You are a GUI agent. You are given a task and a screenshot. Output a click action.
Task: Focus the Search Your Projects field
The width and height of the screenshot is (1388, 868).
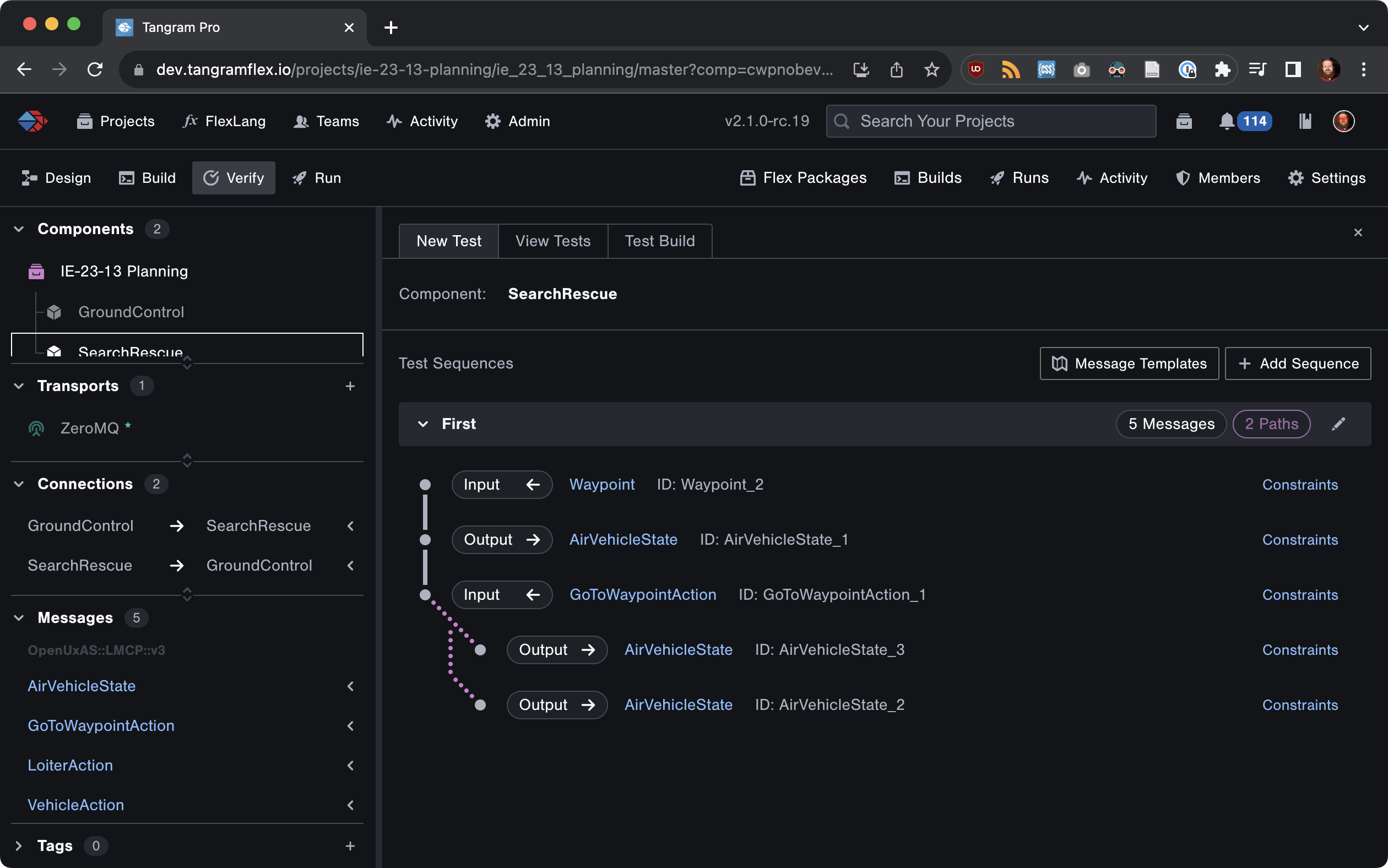pyautogui.click(x=991, y=121)
